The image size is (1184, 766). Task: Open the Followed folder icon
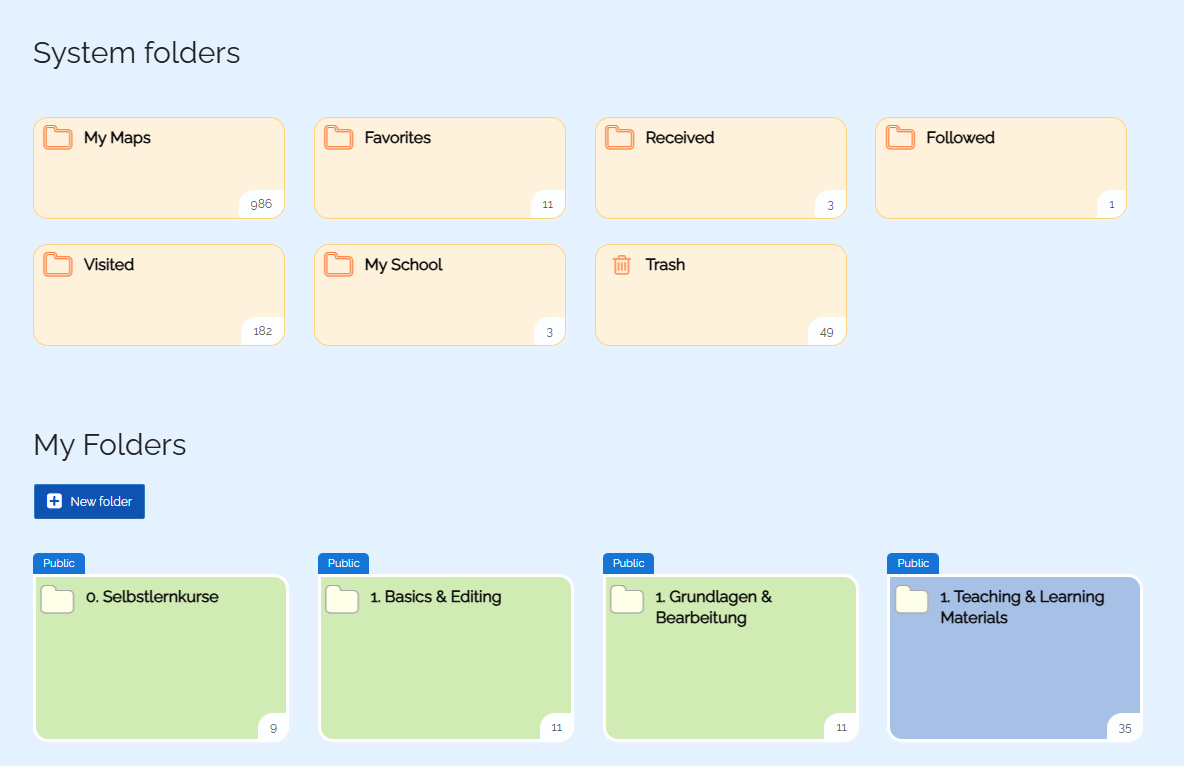click(900, 137)
